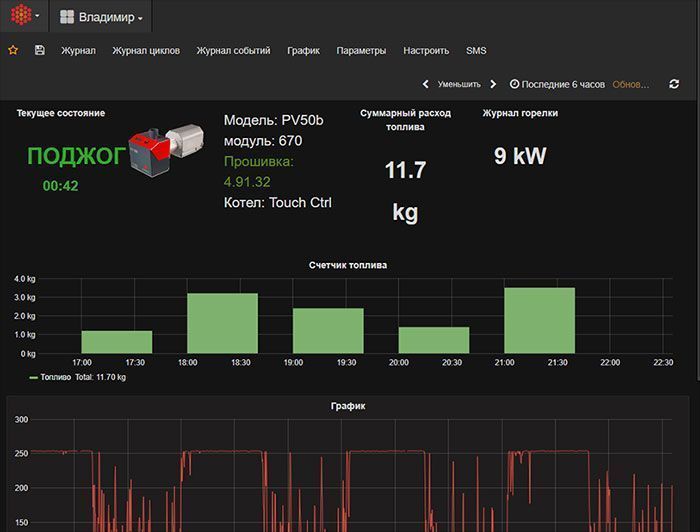Viewport: 700px width, 532px height.
Task: Star this dashboard as favorite
Action: tap(13, 50)
